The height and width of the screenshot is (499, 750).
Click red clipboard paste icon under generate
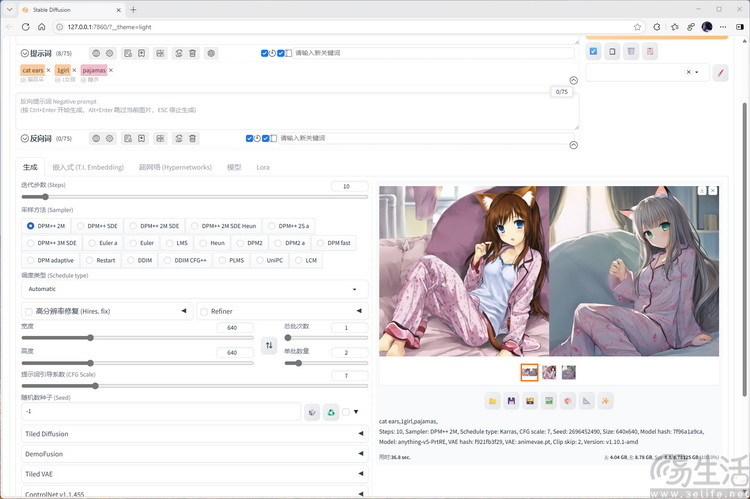click(x=650, y=51)
